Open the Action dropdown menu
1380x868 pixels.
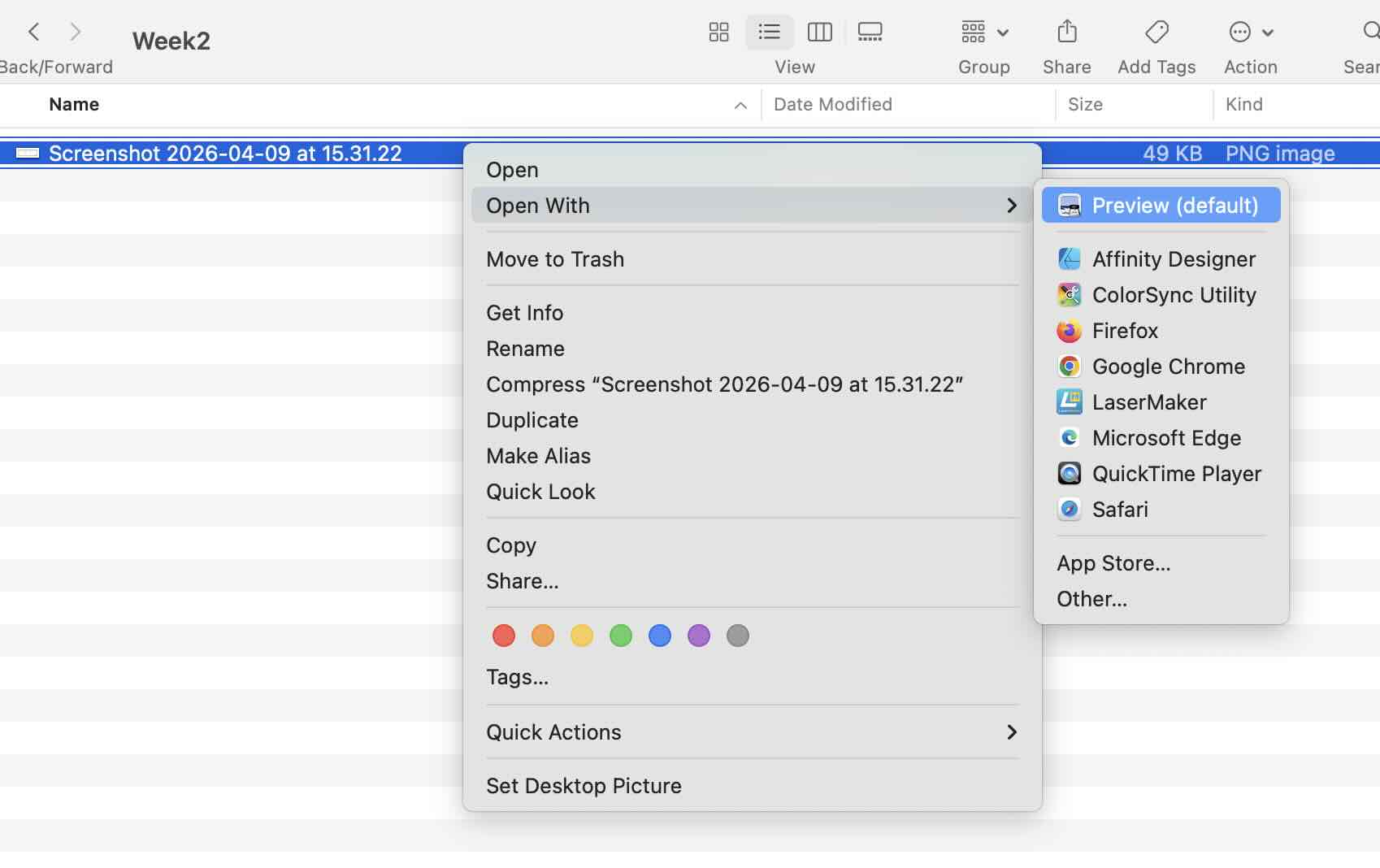[x=1250, y=33]
